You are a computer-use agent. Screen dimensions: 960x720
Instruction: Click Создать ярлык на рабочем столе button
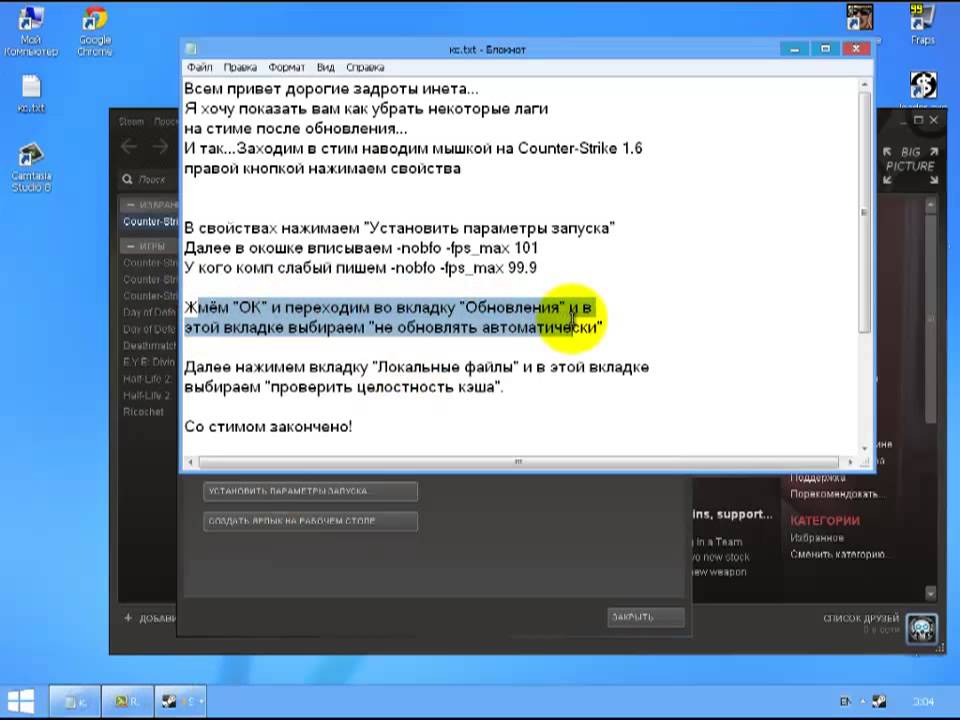[310, 521]
